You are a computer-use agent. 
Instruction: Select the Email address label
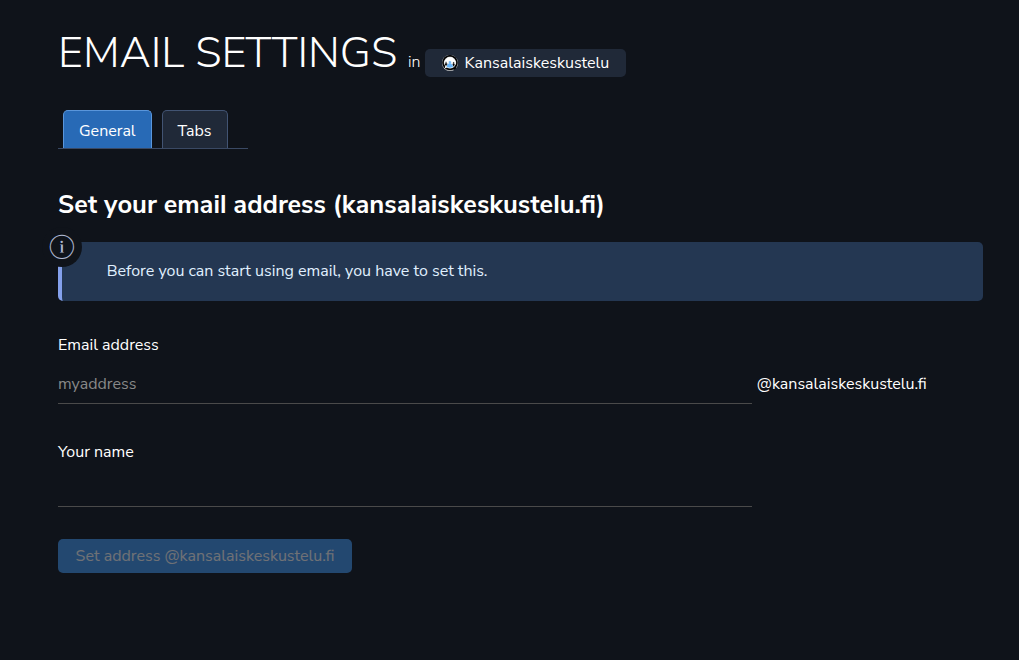(x=109, y=345)
